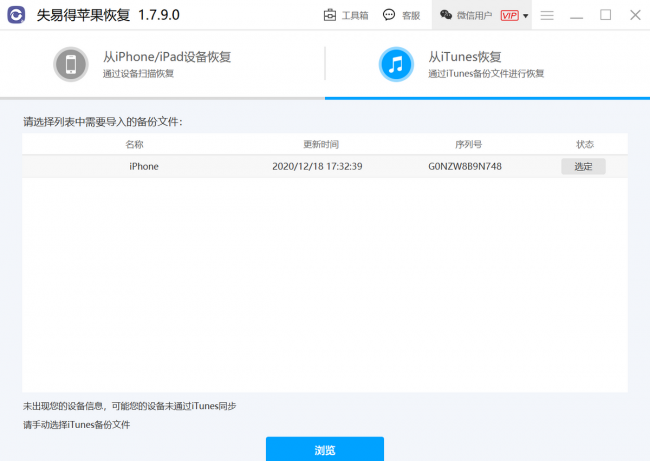
Task: Minimize the application window
Action: point(576,18)
